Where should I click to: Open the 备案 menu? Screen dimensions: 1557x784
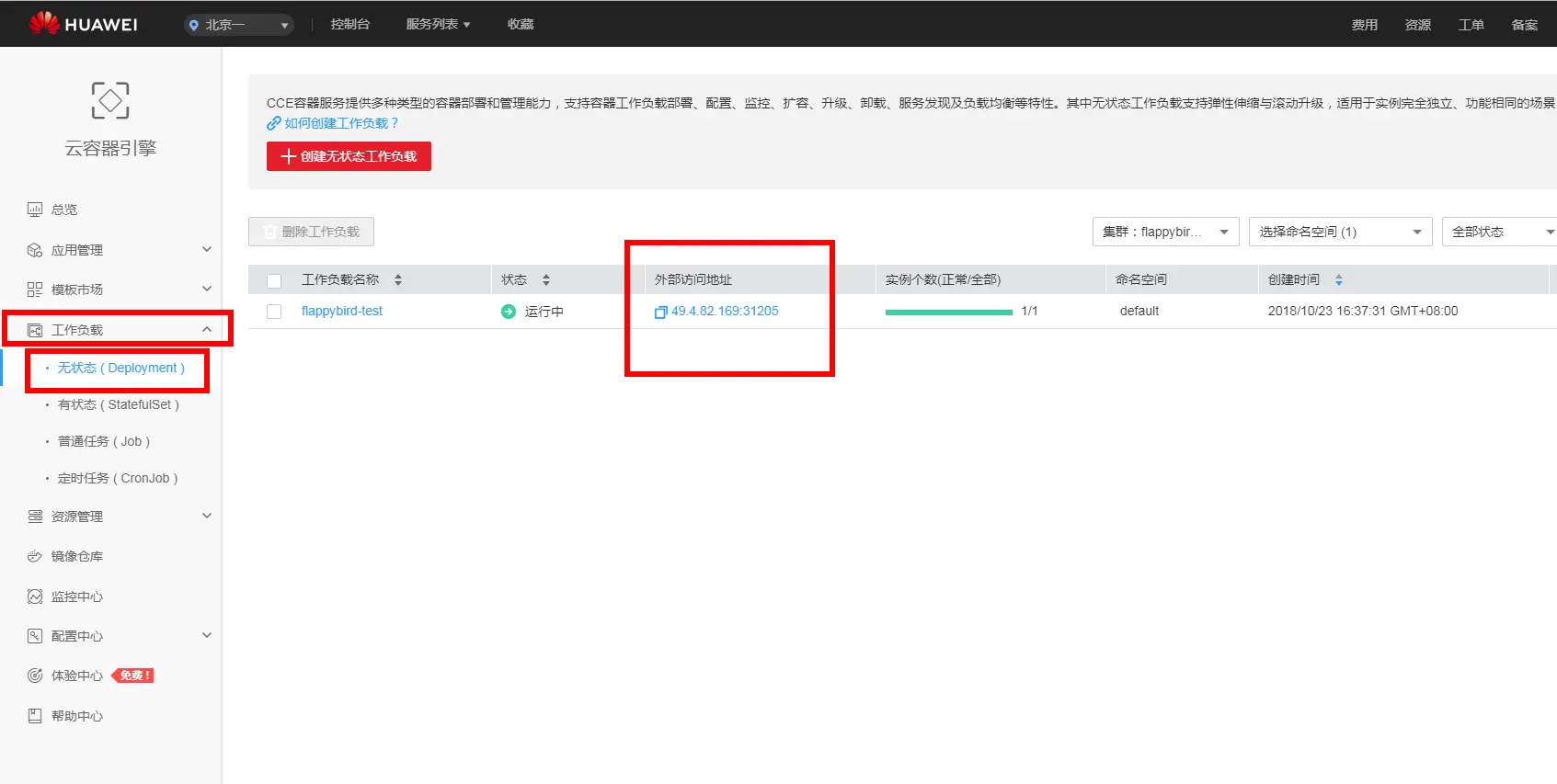[x=1525, y=25]
